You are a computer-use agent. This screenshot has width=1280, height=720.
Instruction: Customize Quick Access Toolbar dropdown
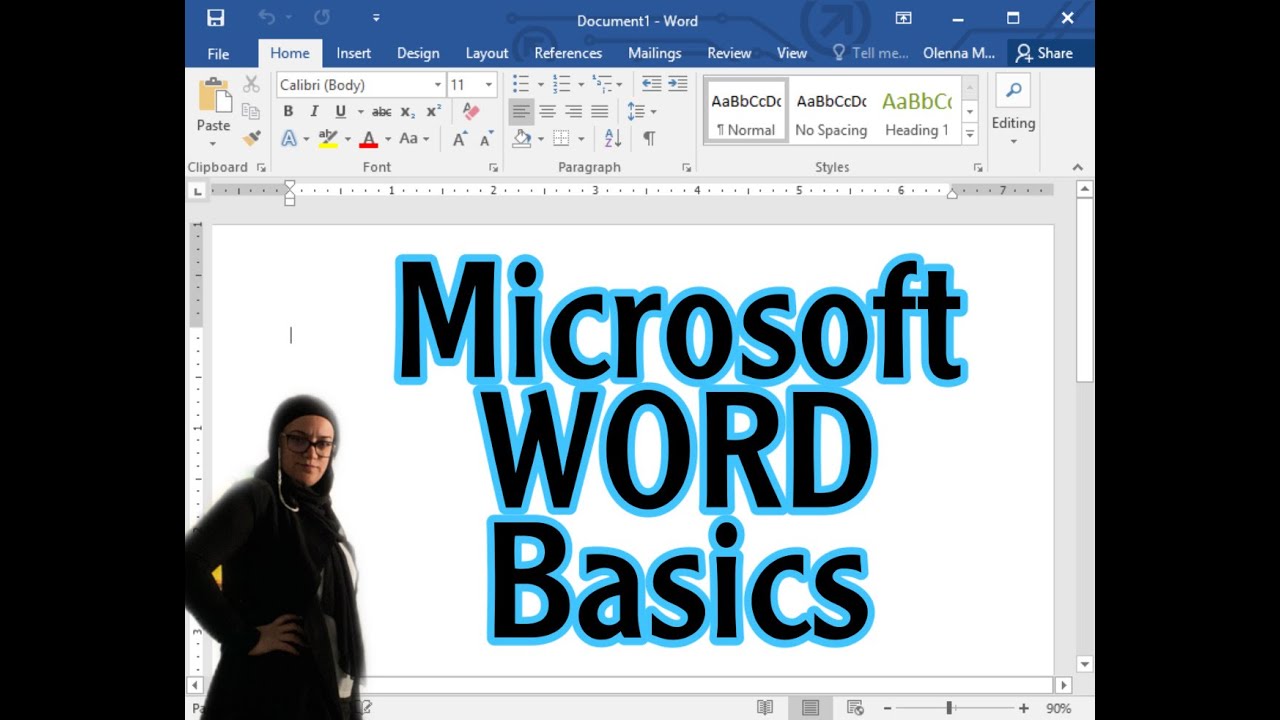[376, 18]
